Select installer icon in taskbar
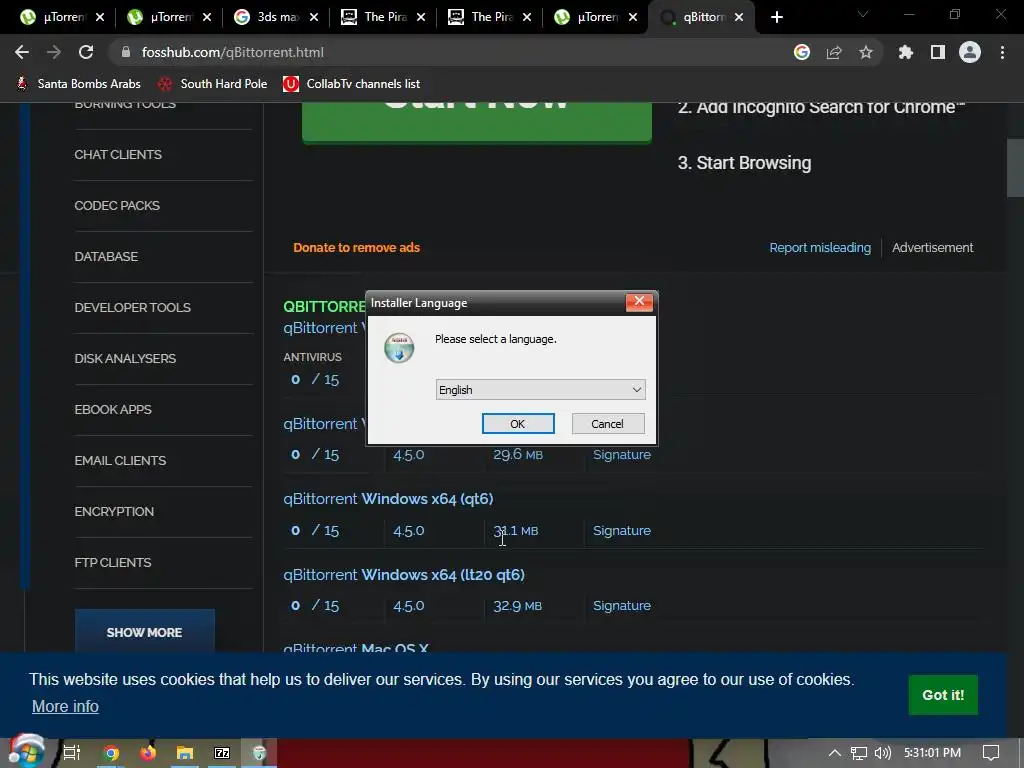 pyautogui.click(x=259, y=753)
